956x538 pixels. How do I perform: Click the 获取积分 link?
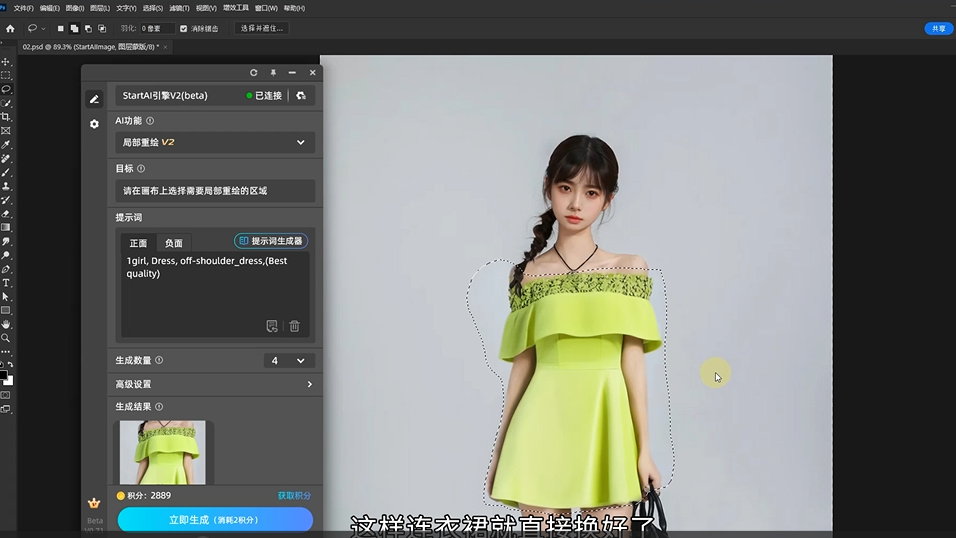(x=294, y=495)
